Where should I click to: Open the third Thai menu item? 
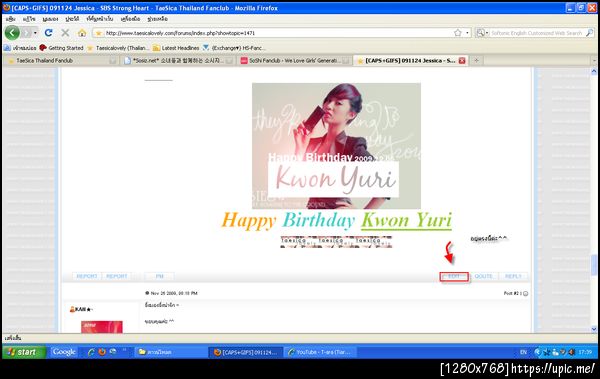50,19
